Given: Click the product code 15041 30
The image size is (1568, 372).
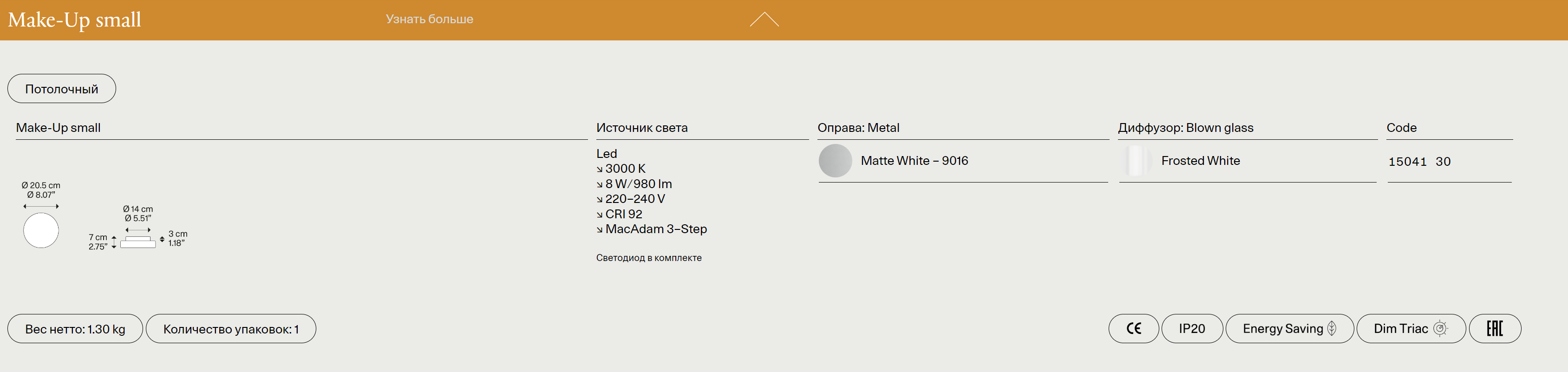Looking at the screenshot, I should pos(1419,162).
